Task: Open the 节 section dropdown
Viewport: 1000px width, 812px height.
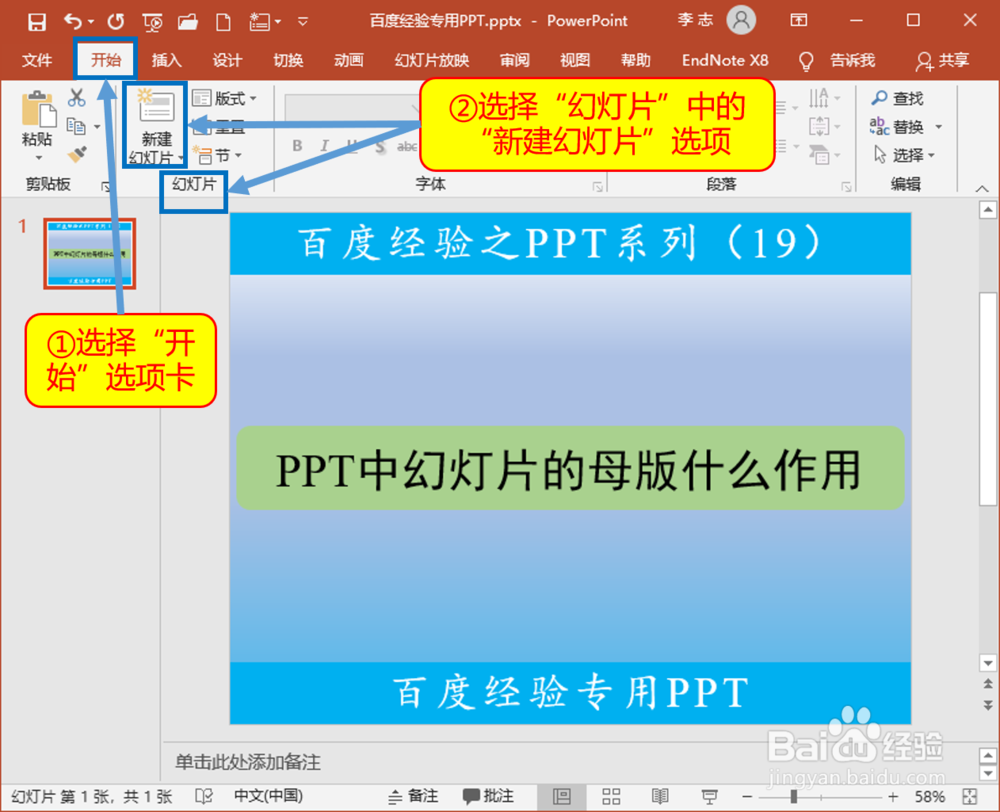Action: click(218, 156)
